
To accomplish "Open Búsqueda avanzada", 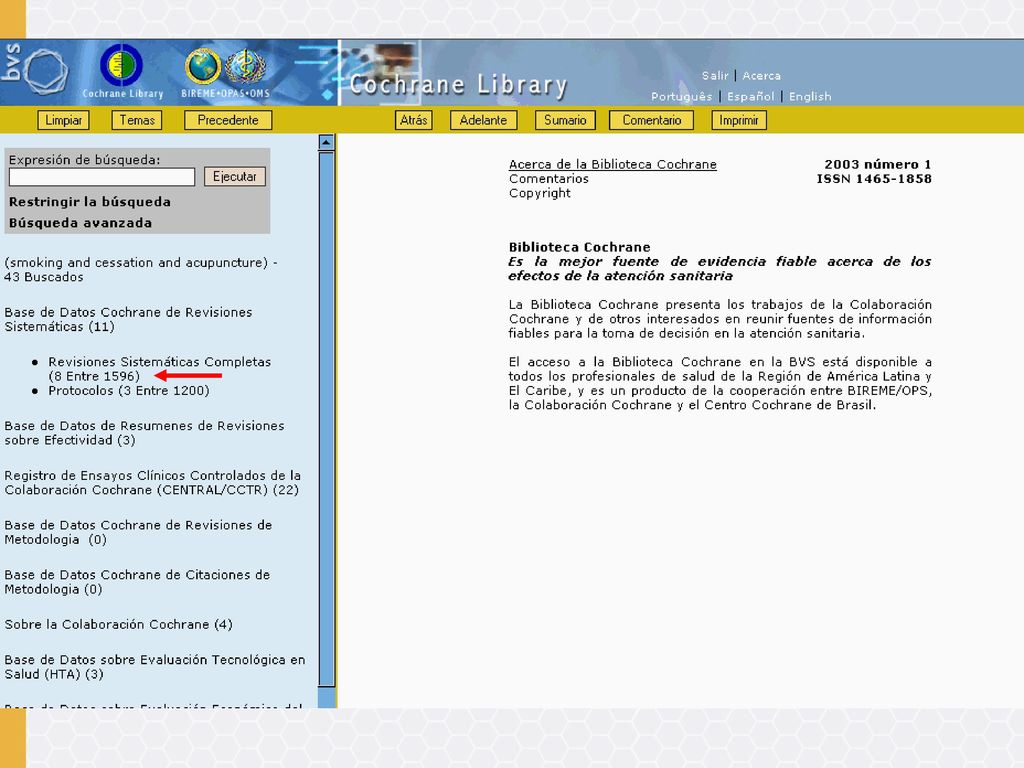I will point(80,223).
